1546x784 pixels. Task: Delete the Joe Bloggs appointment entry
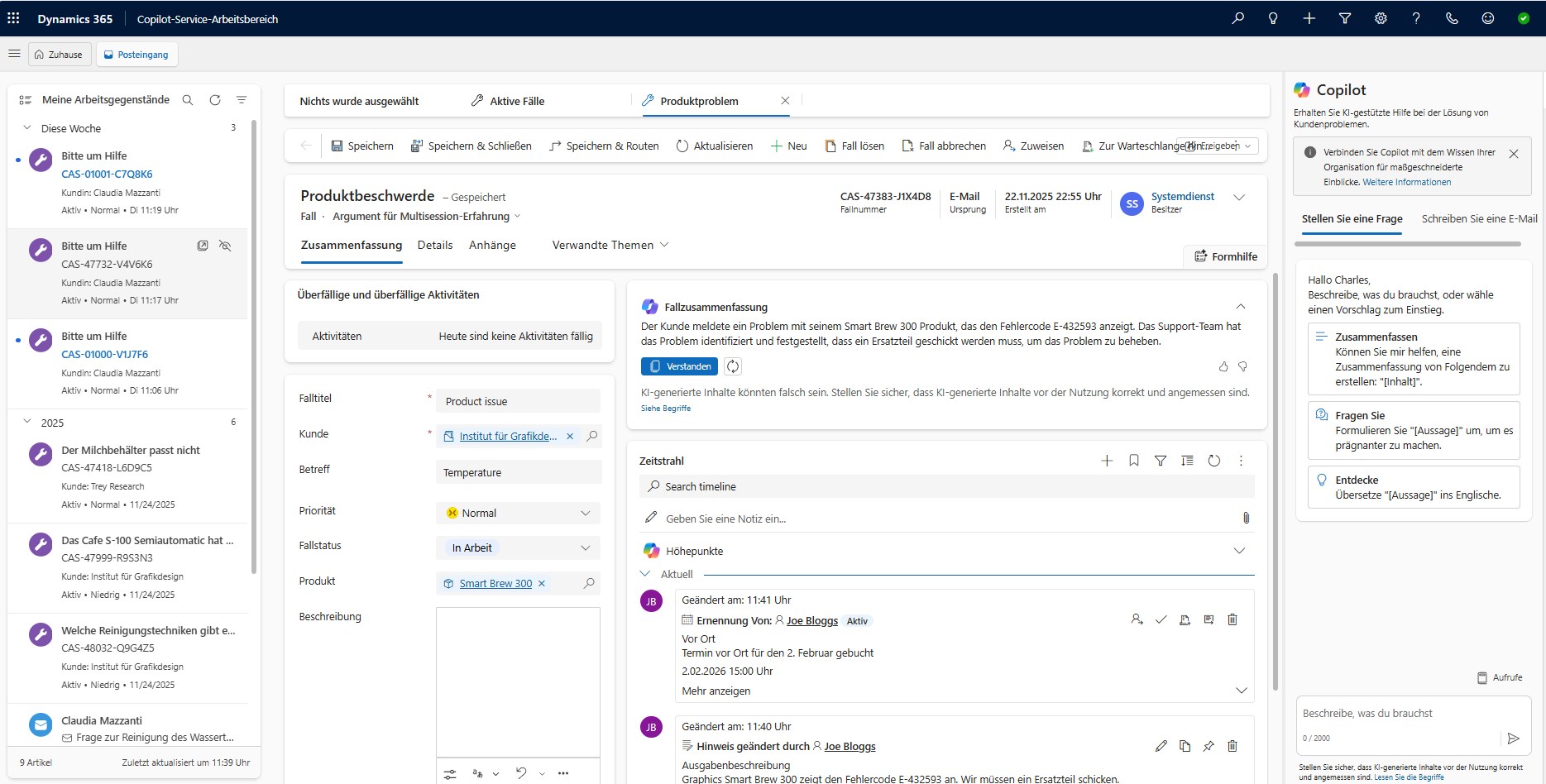[x=1232, y=619]
